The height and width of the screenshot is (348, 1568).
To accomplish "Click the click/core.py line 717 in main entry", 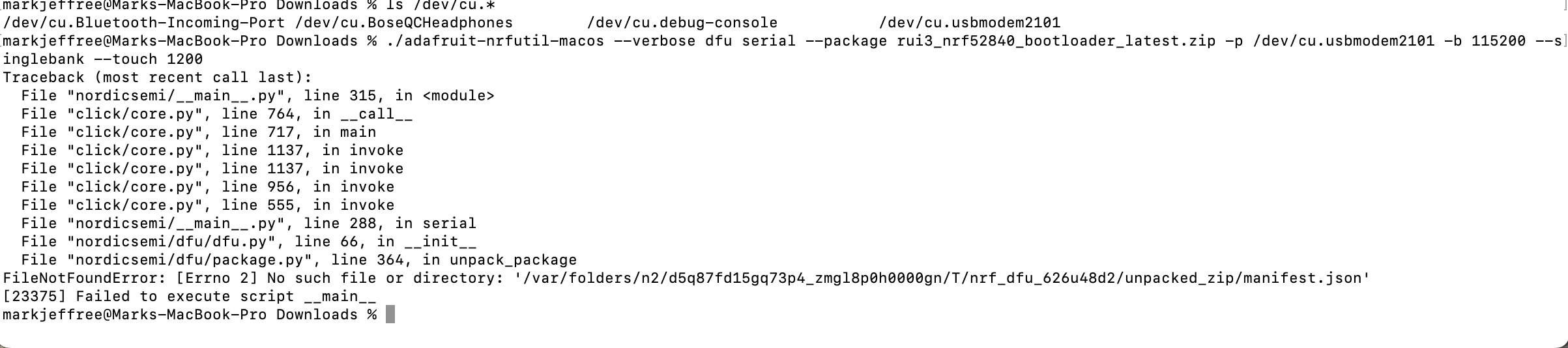I will coord(198,132).
